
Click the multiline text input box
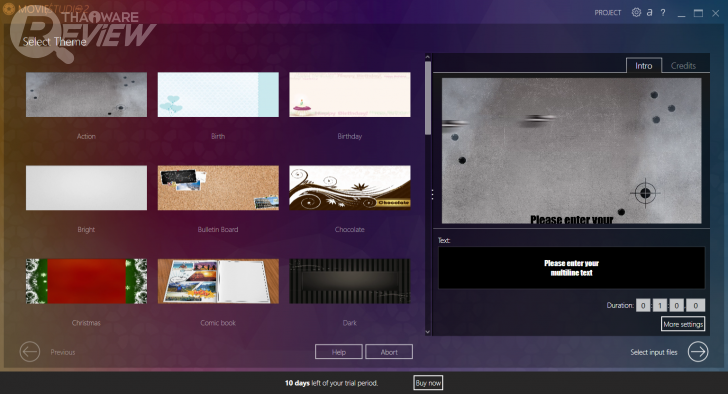(572, 268)
